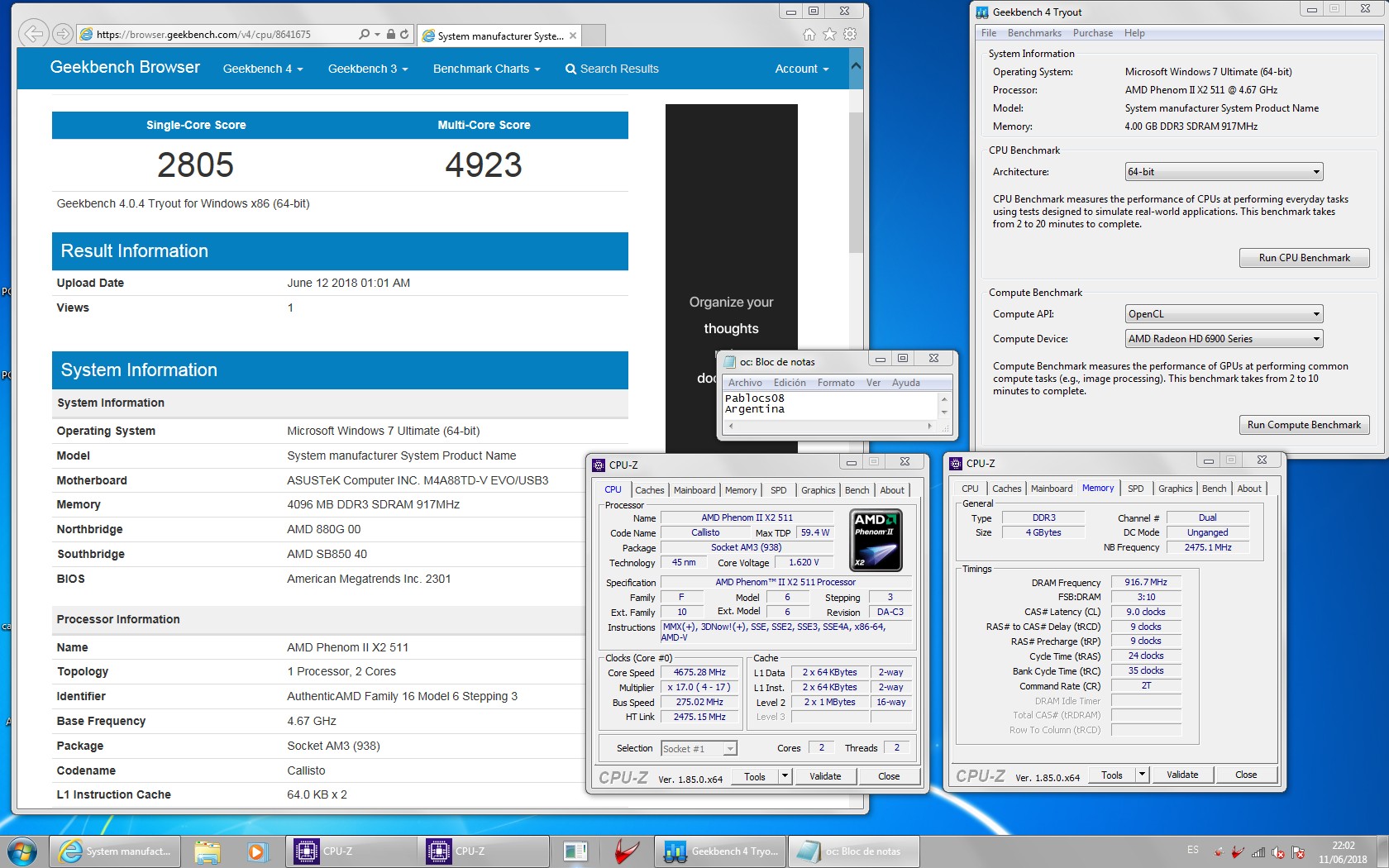Open the Archivo menu in Notepad
This screenshot has width=1389, height=868.
coord(745,383)
